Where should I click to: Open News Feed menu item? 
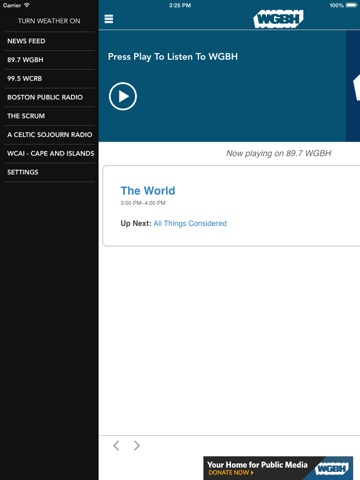click(x=49, y=41)
